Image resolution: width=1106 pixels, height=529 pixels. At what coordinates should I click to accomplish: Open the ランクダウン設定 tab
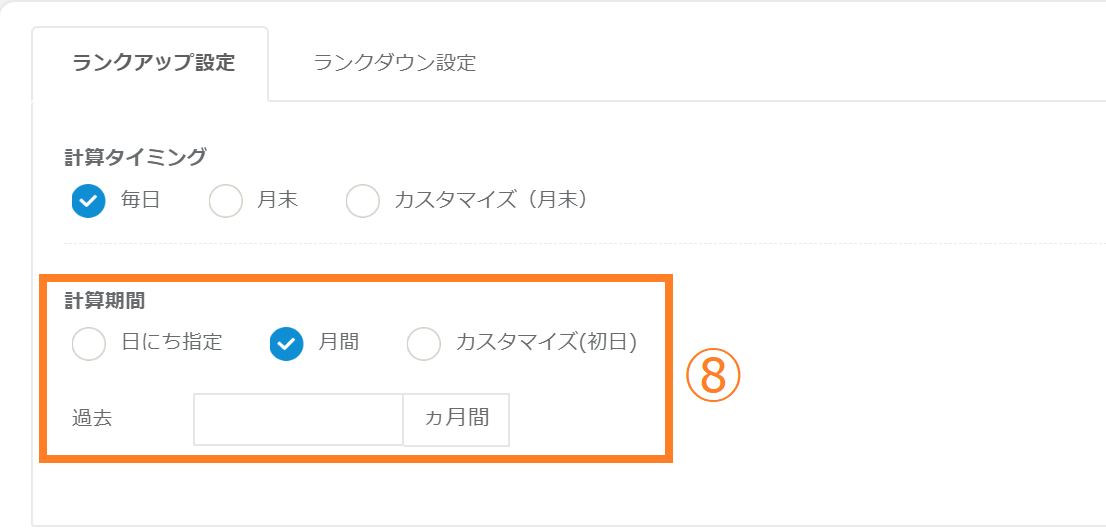pos(394,63)
